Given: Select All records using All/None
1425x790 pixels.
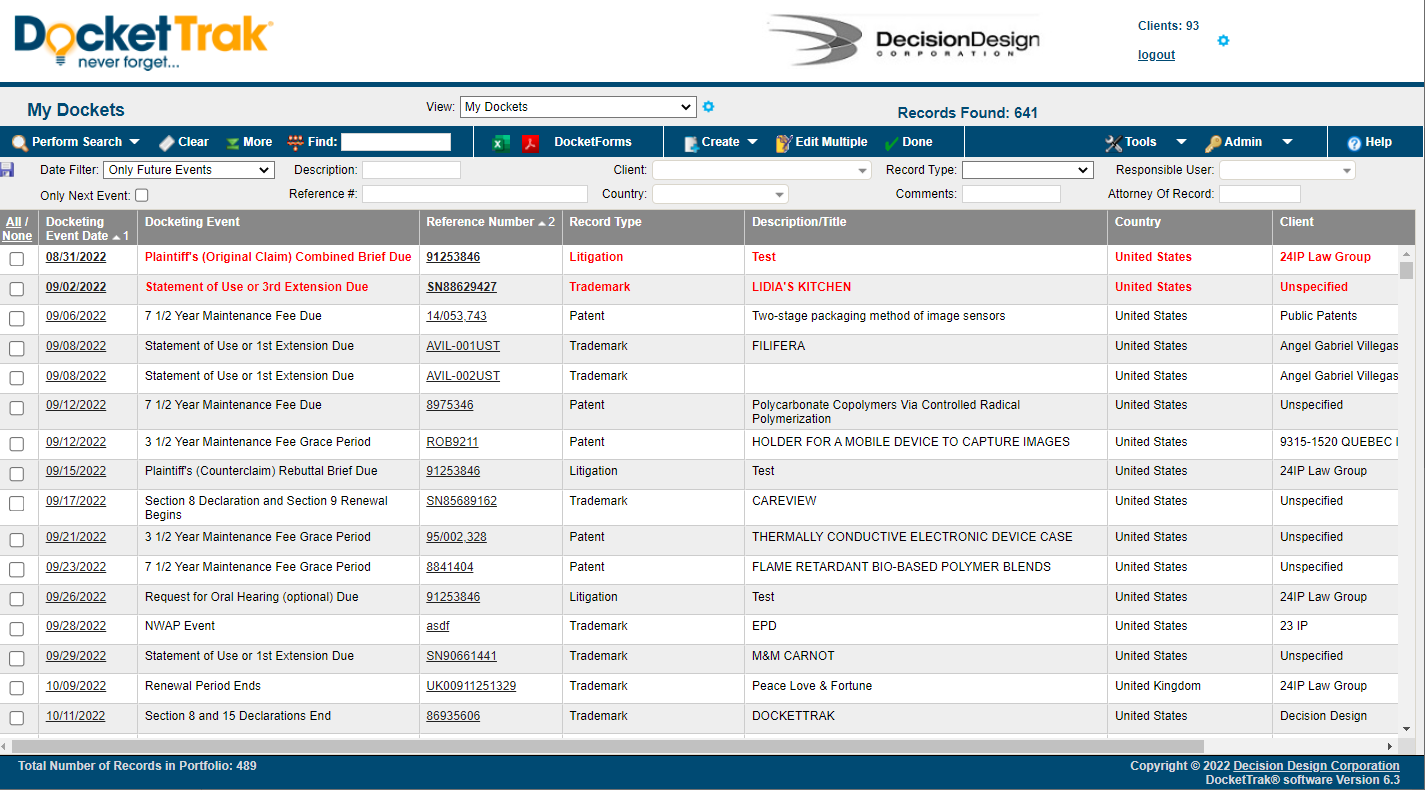Looking at the screenshot, I should click(13, 221).
